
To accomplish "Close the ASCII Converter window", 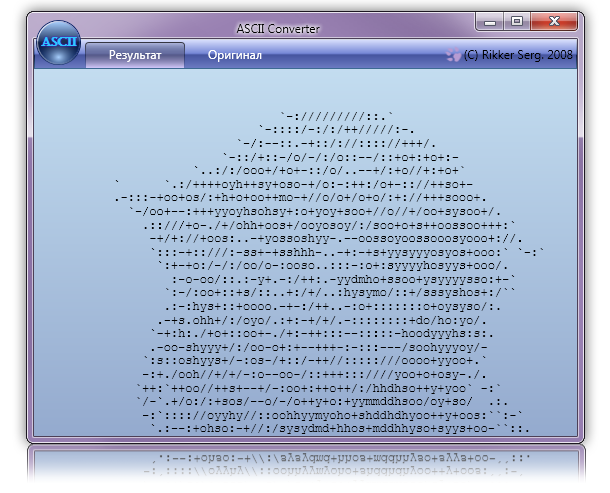I will pyautogui.click(x=551, y=21).
